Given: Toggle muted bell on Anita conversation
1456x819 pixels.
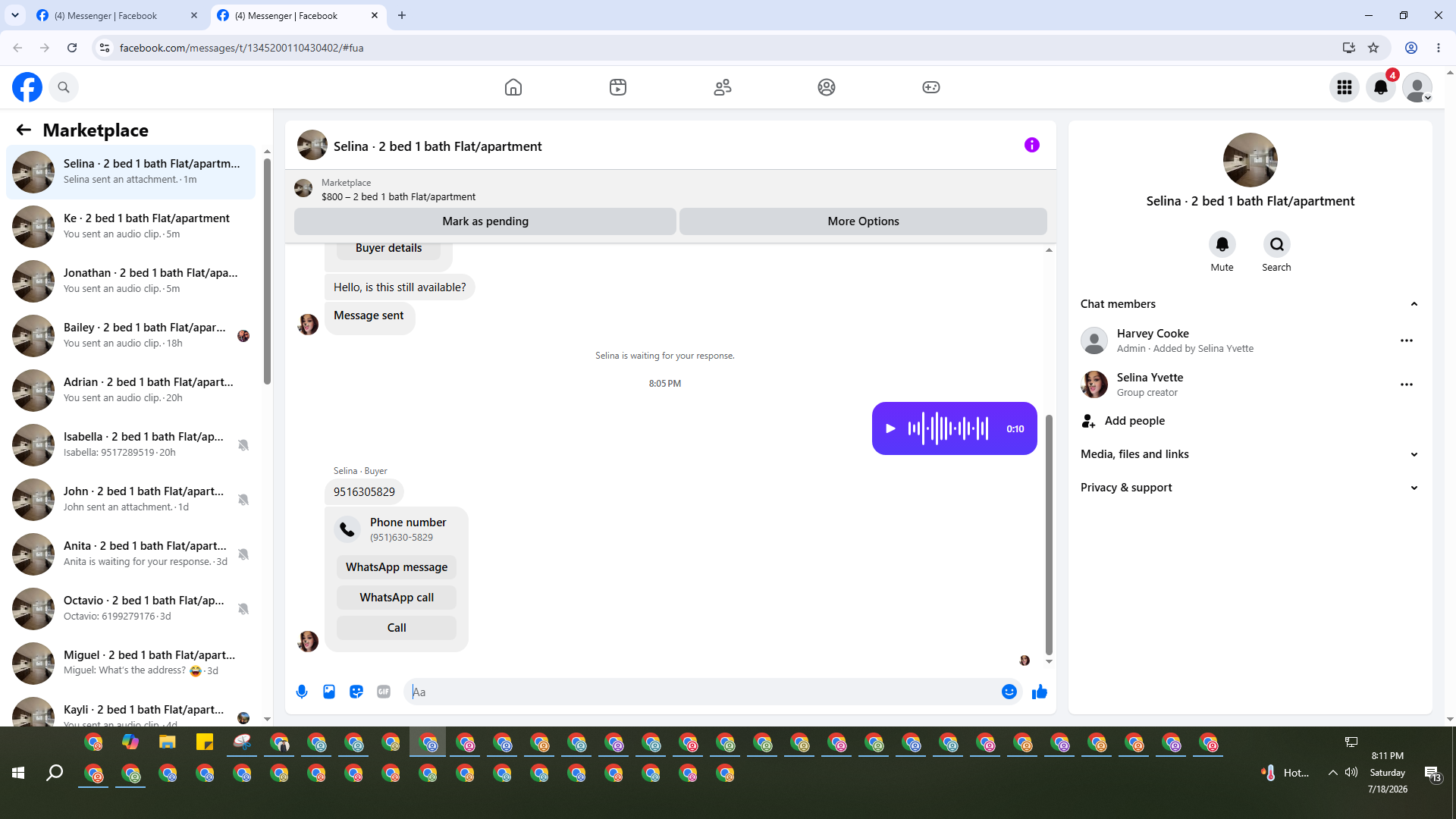Looking at the screenshot, I should pyautogui.click(x=243, y=554).
